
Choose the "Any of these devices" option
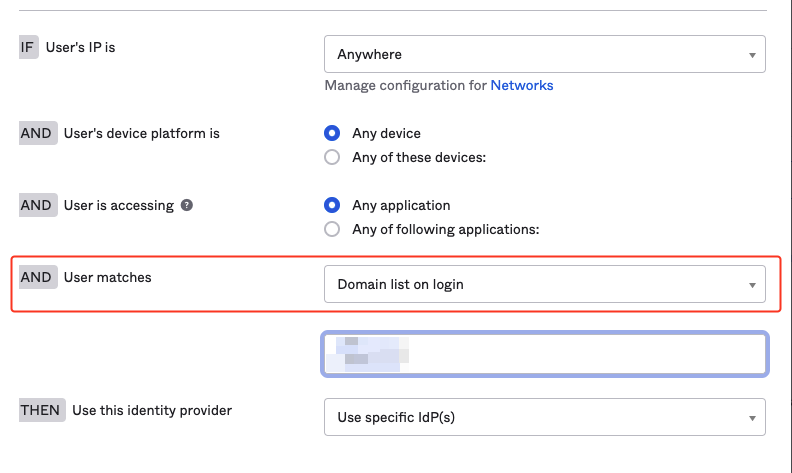(x=333, y=157)
